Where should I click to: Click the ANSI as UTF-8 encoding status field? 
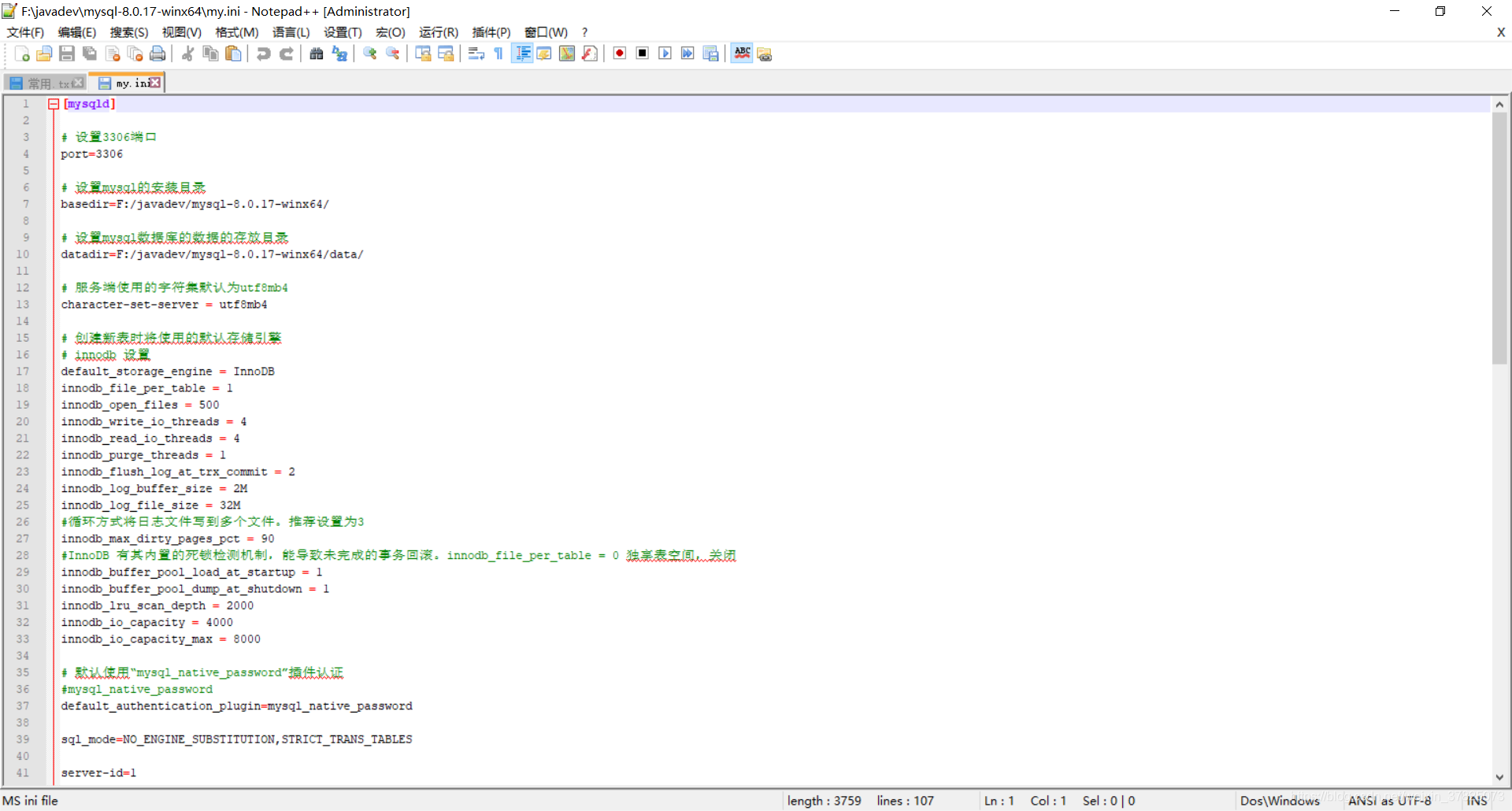click(1390, 801)
